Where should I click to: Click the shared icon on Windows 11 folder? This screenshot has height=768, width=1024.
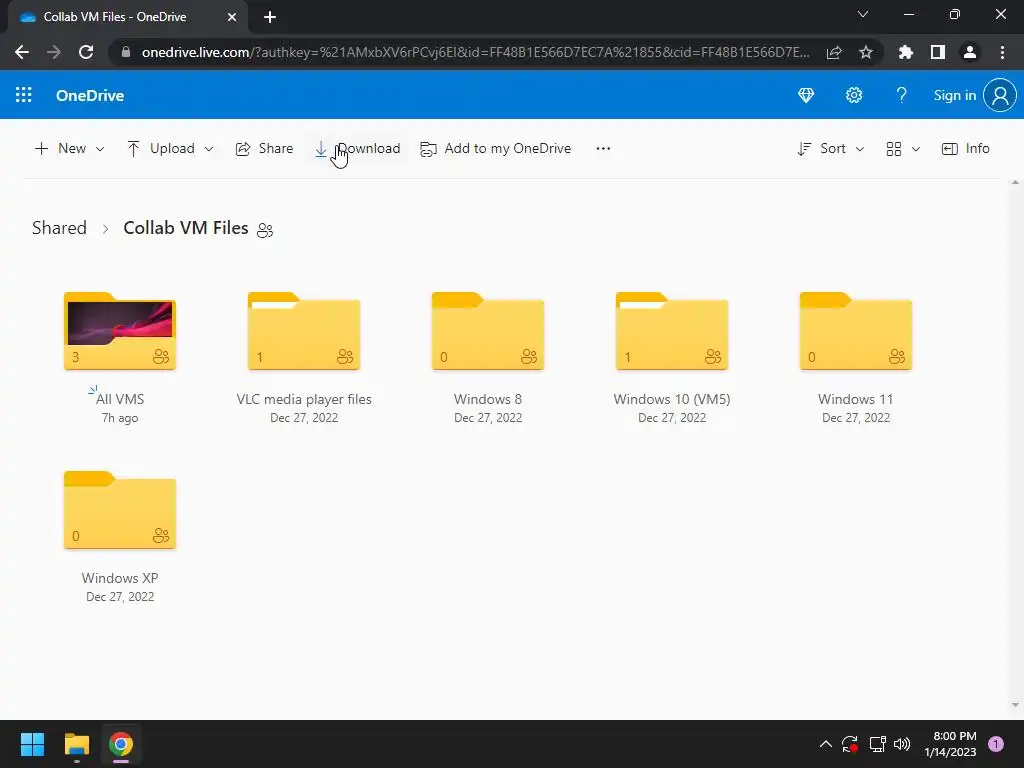[897, 357]
